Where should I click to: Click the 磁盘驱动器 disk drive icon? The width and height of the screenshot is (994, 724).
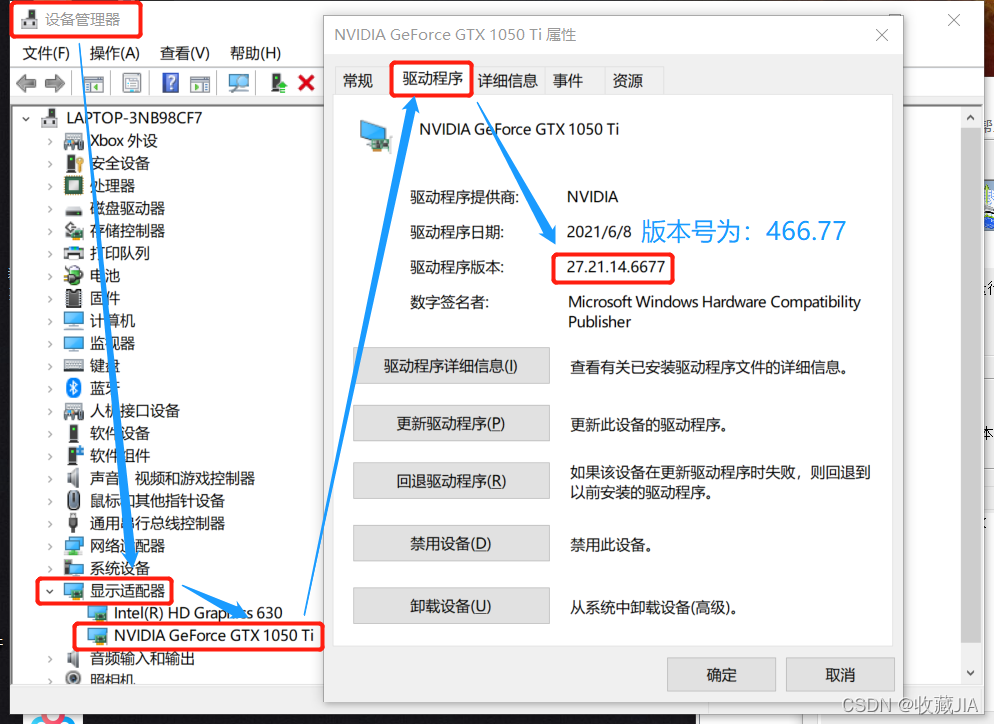[74, 209]
